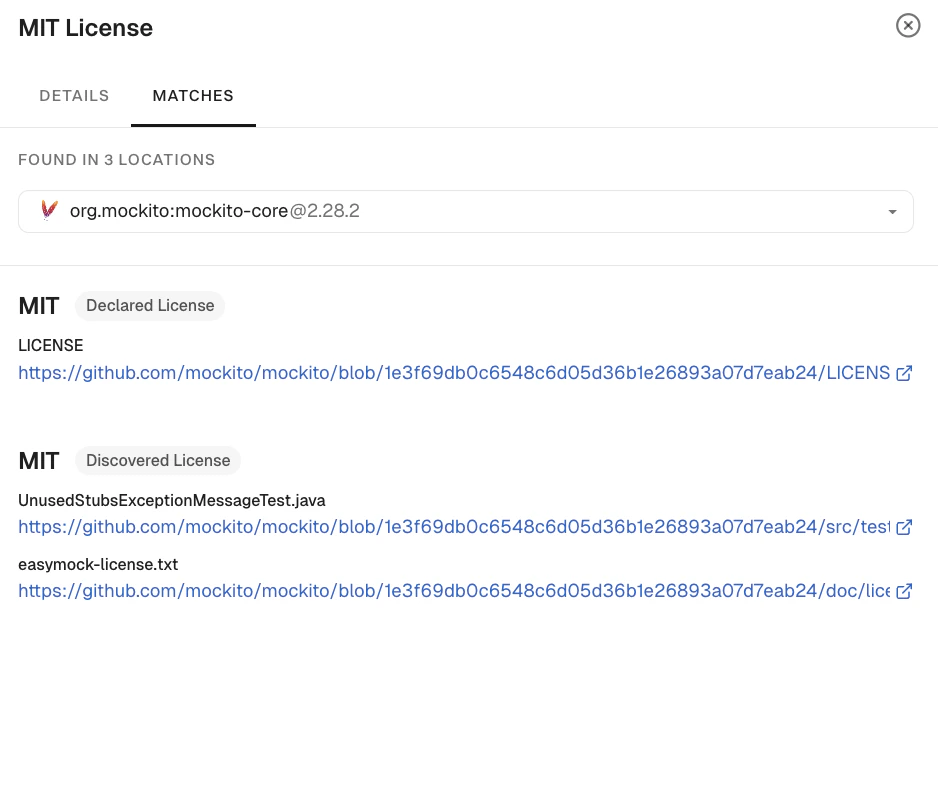Click external link icon for src/test URL
This screenshot has width=938, height=802.
(904, 527)
